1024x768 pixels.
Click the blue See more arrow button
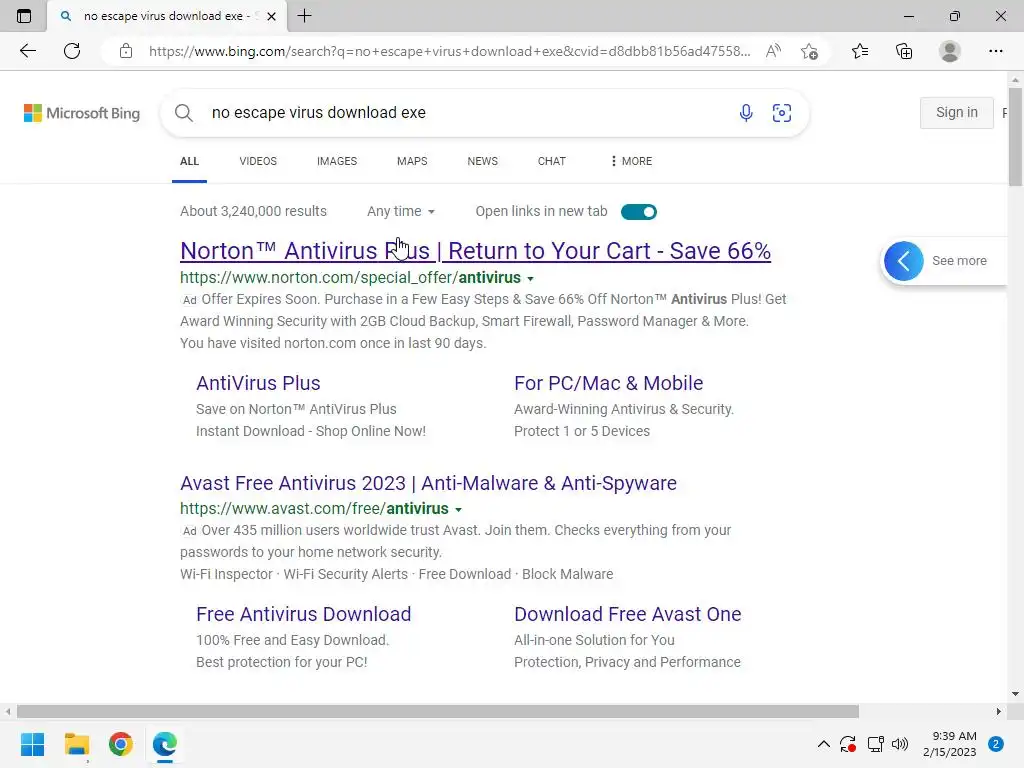pos(904,261)
